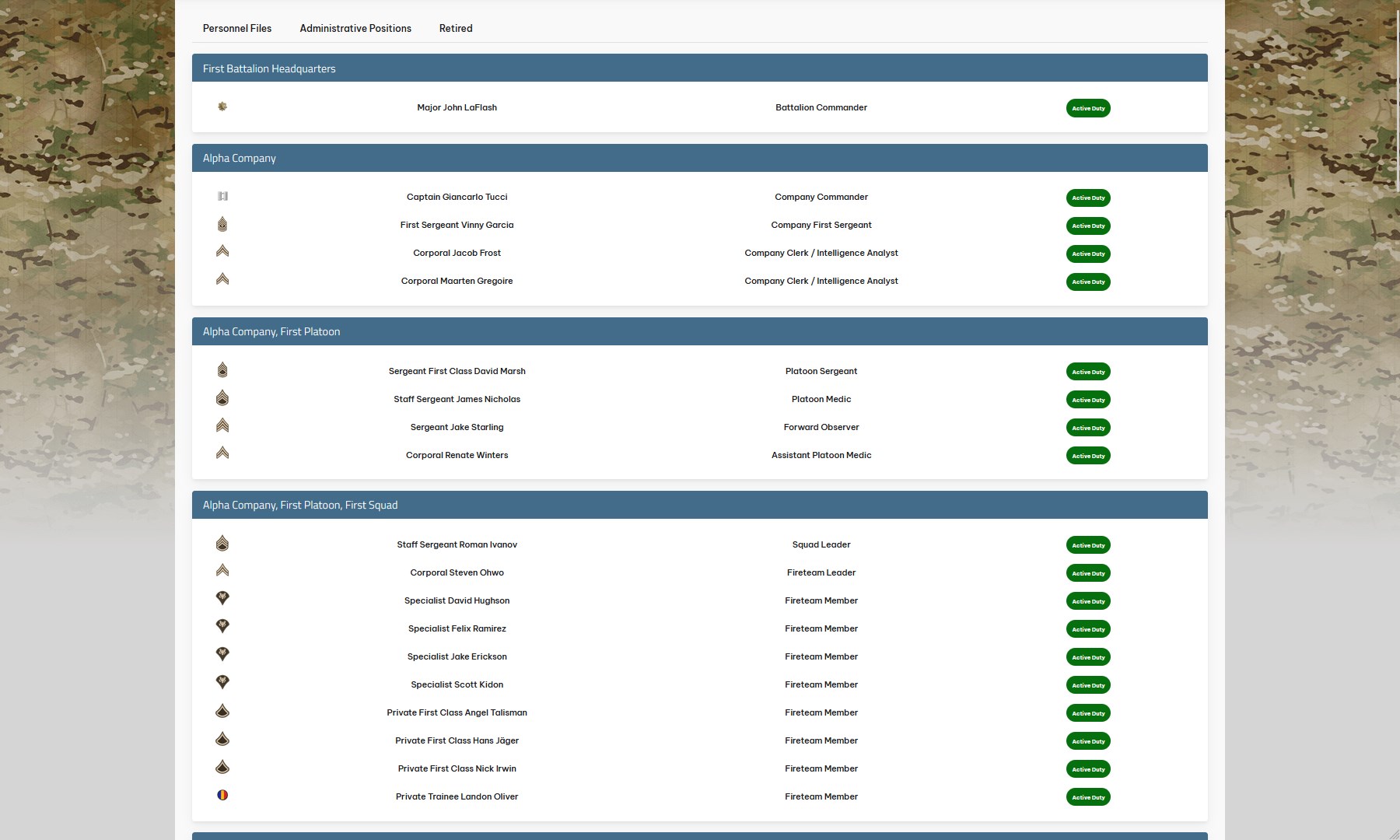Switch to the Administrative Positions tab

click(355, 28)
